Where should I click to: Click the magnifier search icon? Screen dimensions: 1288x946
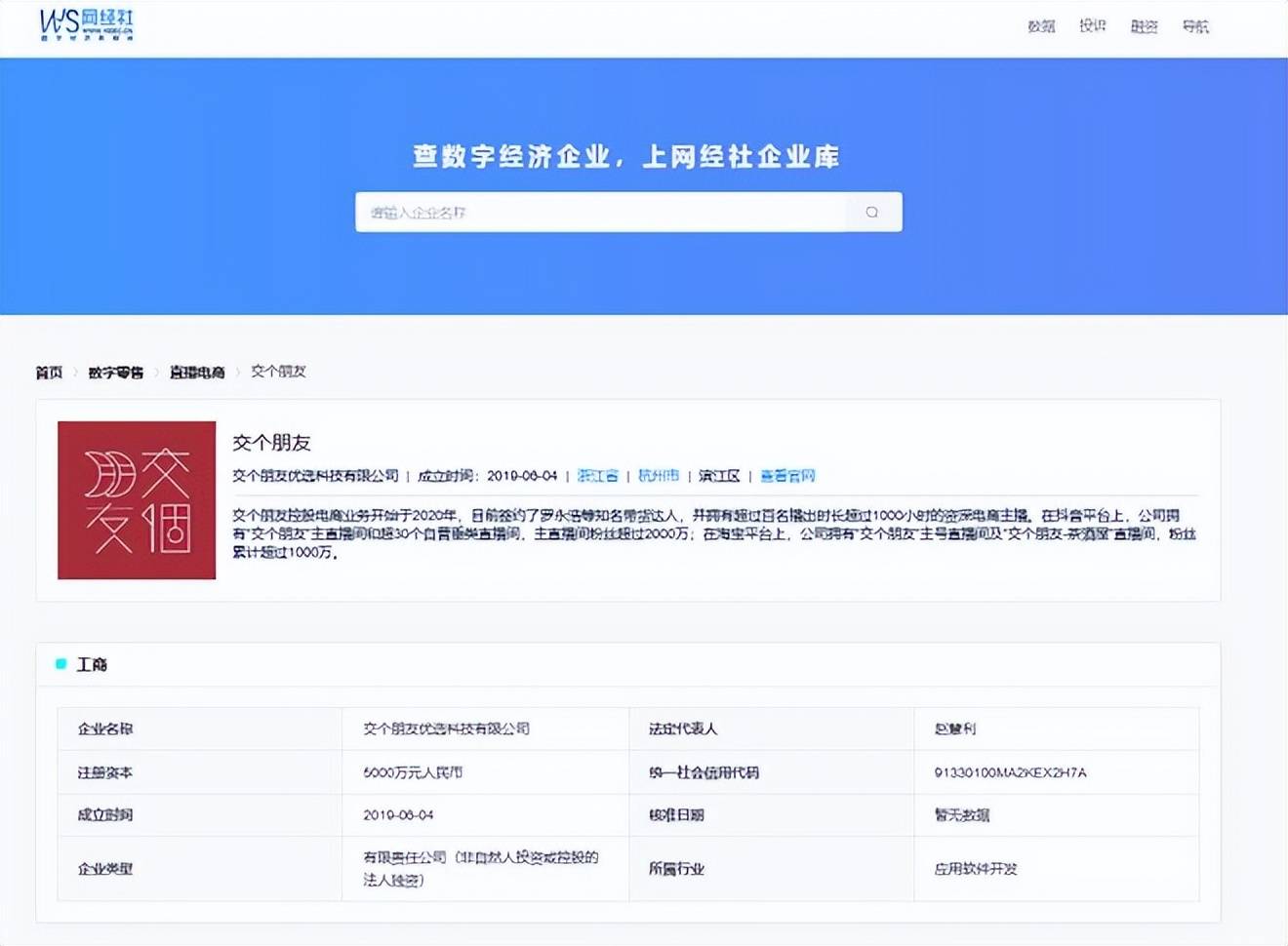pos(872,212)
